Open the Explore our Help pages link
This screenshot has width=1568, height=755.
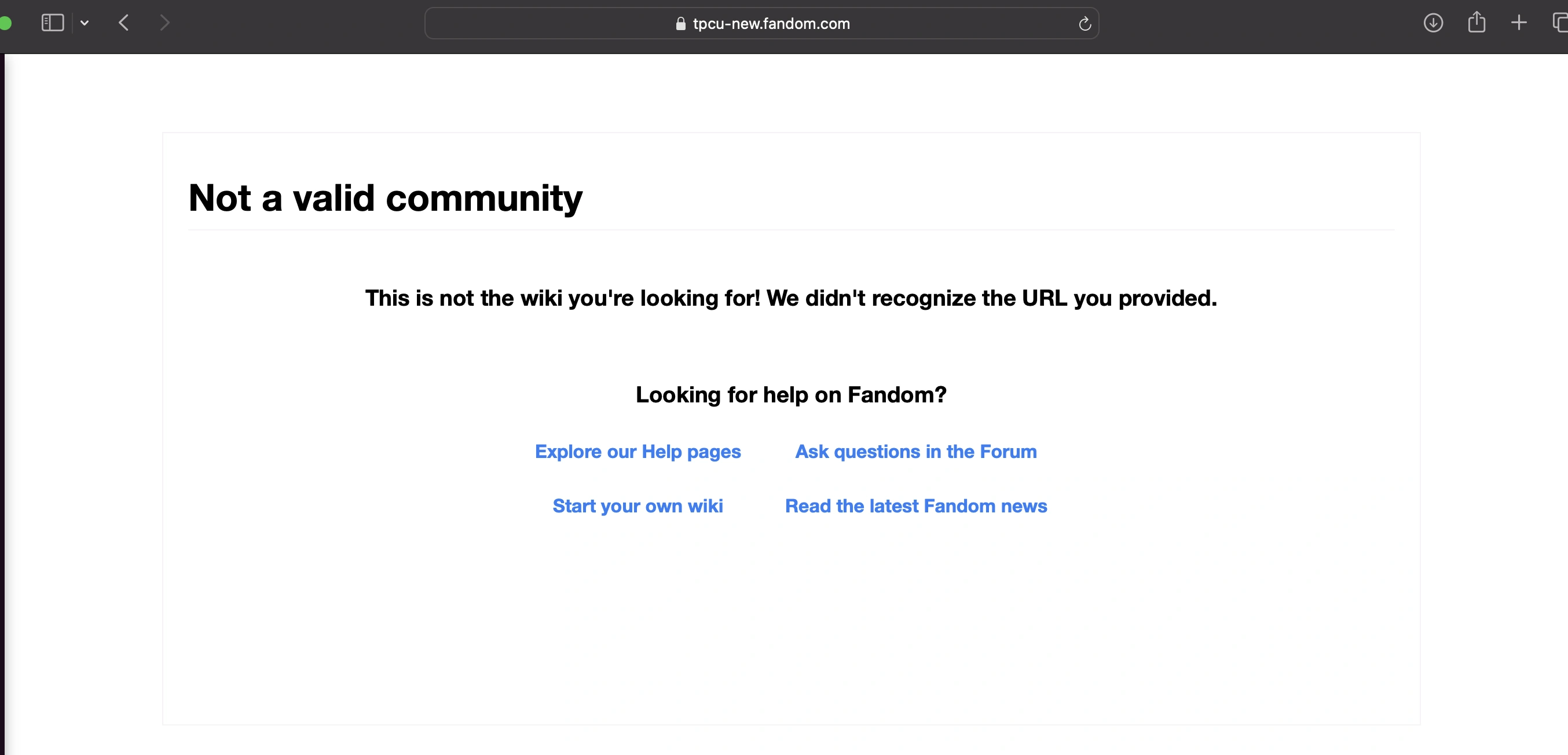[x=638, y=451]
